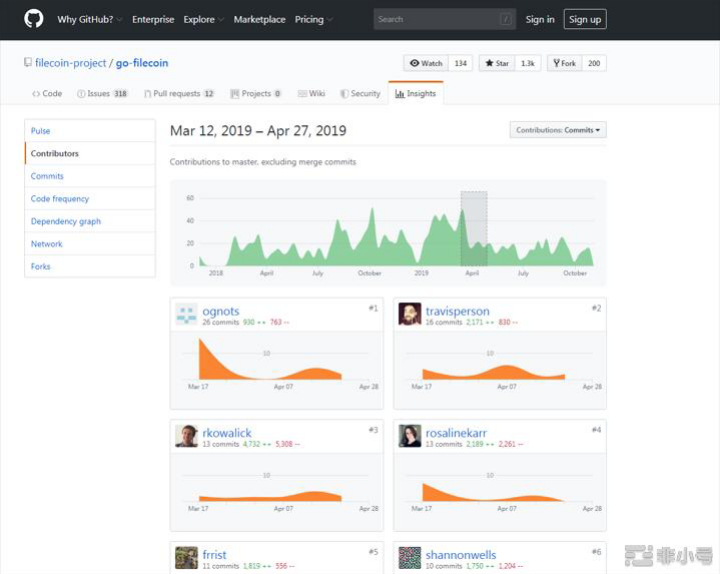Viewport: 720px width, 574px height.
Task: Switch to the Code tab
Action: 47,93
